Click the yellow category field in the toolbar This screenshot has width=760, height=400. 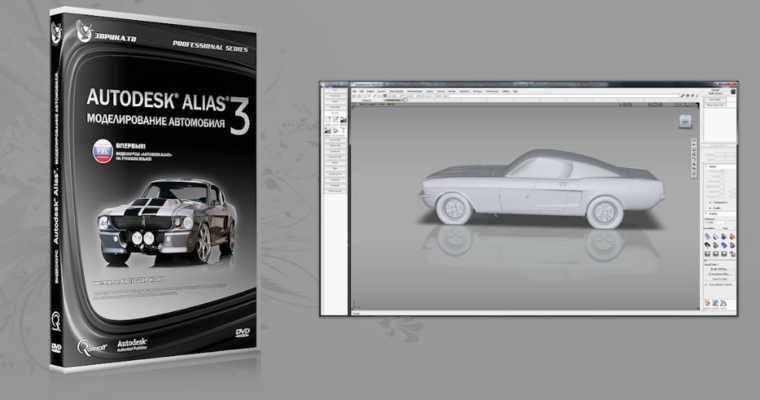[x=393, y=100]
